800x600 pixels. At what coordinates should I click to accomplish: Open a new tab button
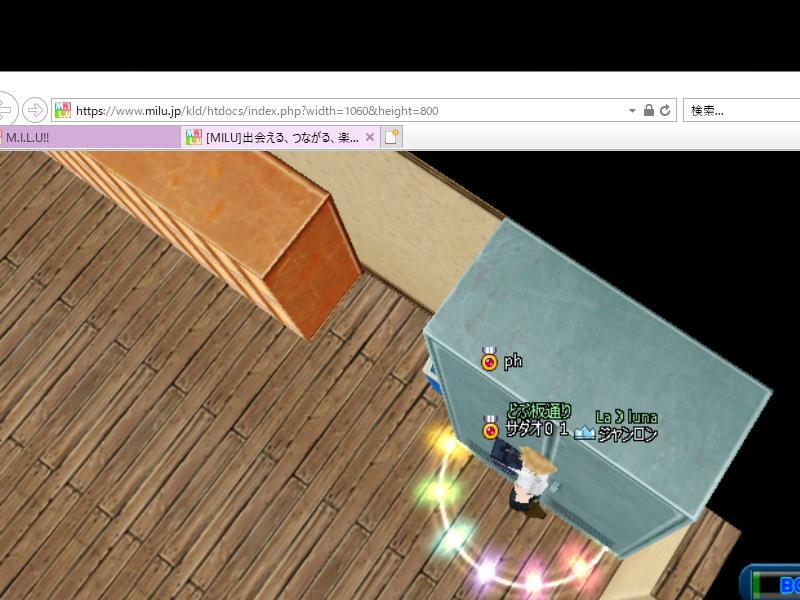[392, 137]
